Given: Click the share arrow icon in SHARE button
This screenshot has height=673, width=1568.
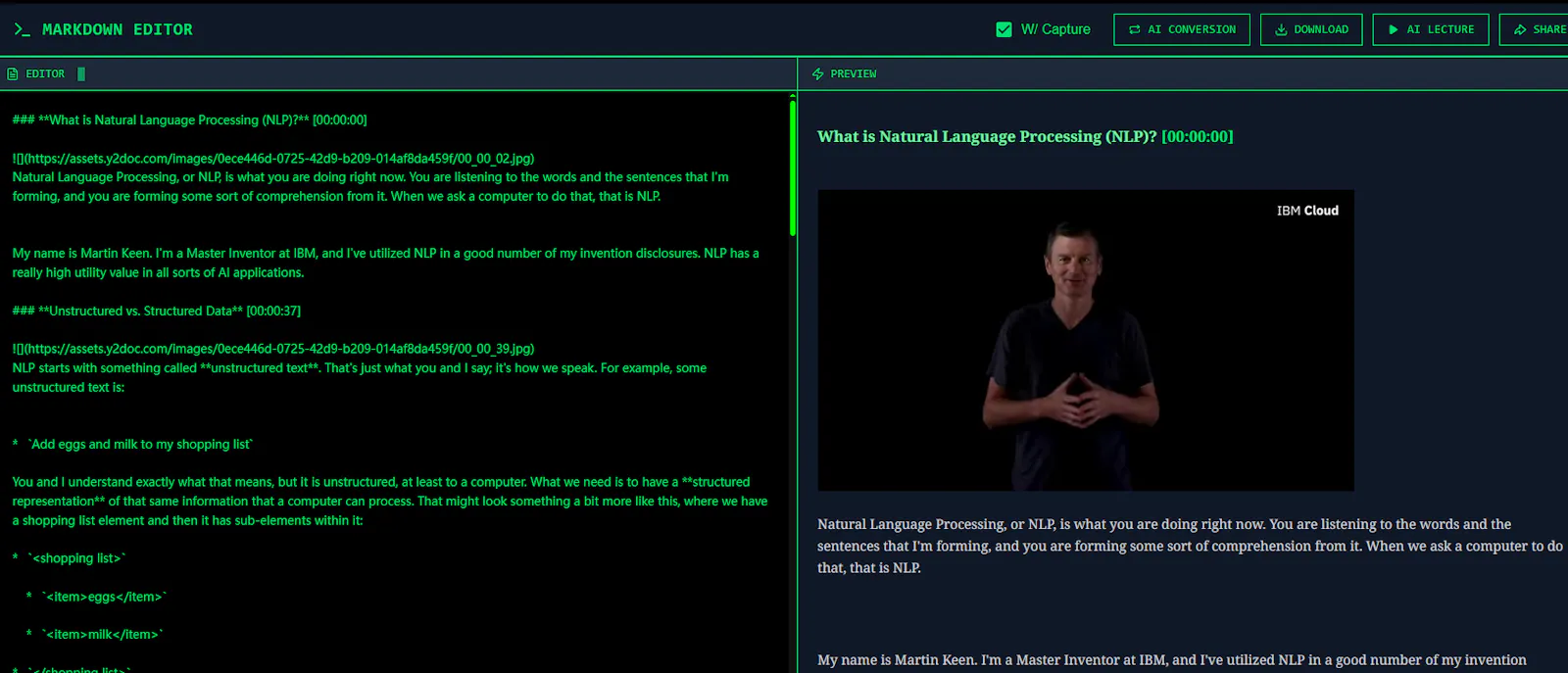Looking at the screenshot, I should (1520, 29).
